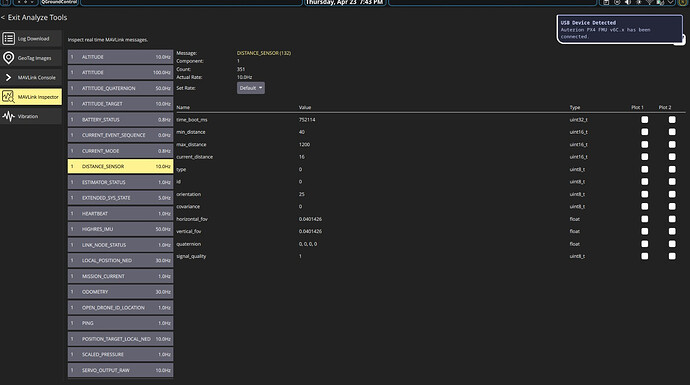Select ATTITUDE_QUATERNION message
The image size is (690, 385).
point(120,88)
